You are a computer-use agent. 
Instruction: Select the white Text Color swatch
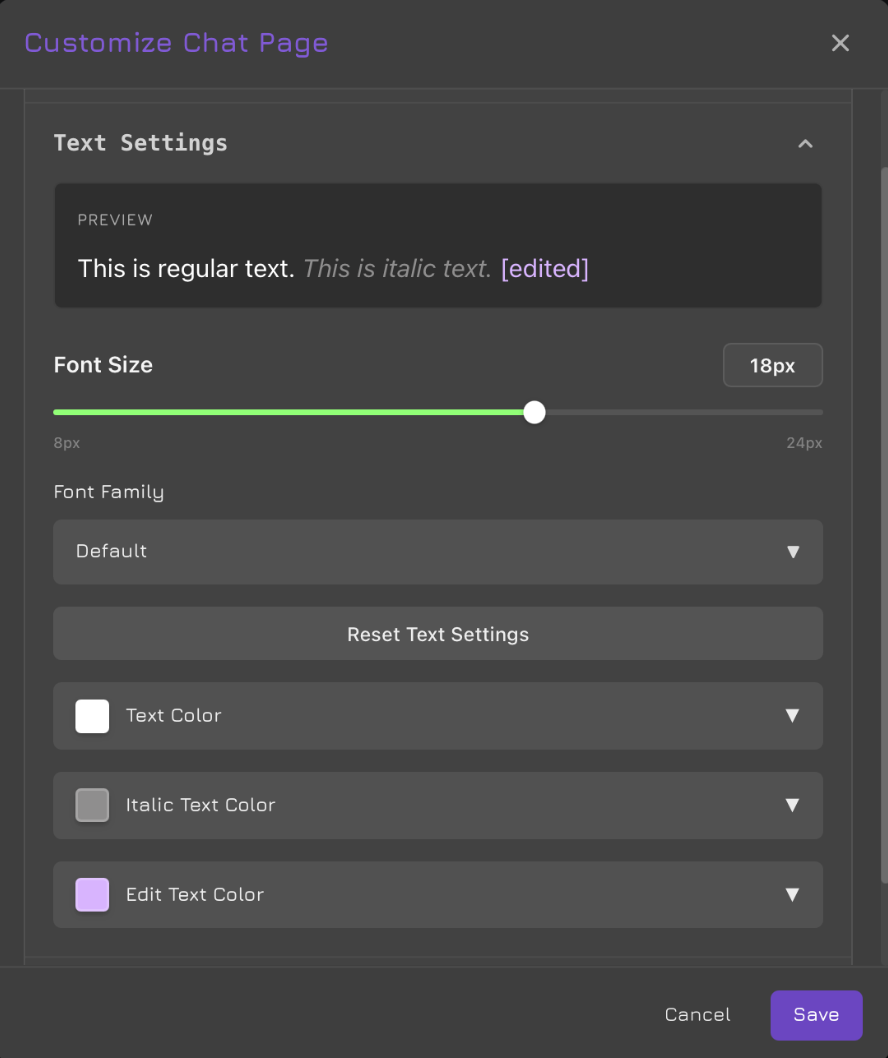click(91, 716)
